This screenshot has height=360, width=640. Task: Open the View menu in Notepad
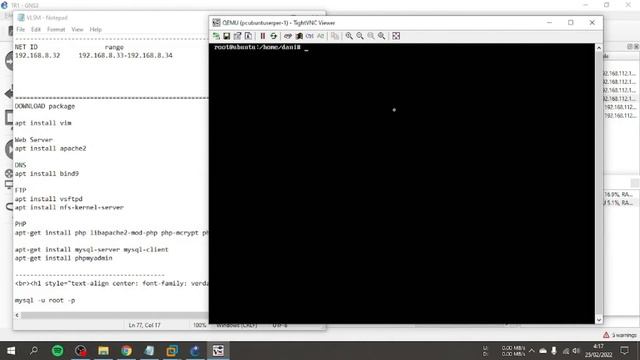pyautogui.click(x=77, y=29)
